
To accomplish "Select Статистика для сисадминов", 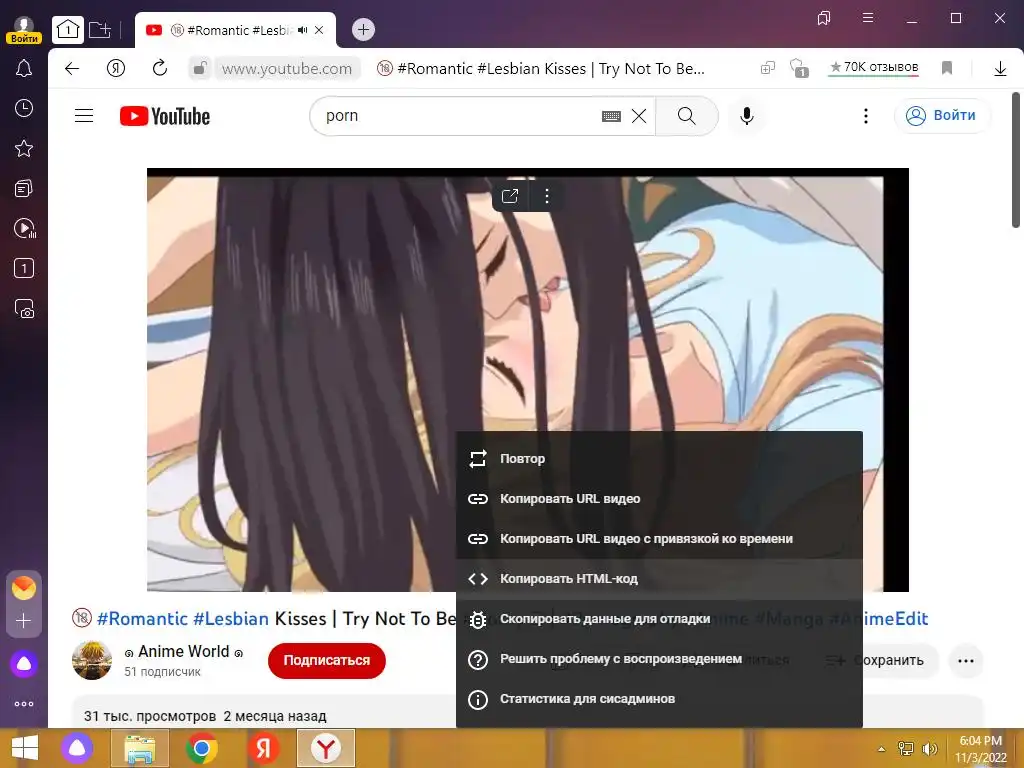I will (x=659, y=699).
